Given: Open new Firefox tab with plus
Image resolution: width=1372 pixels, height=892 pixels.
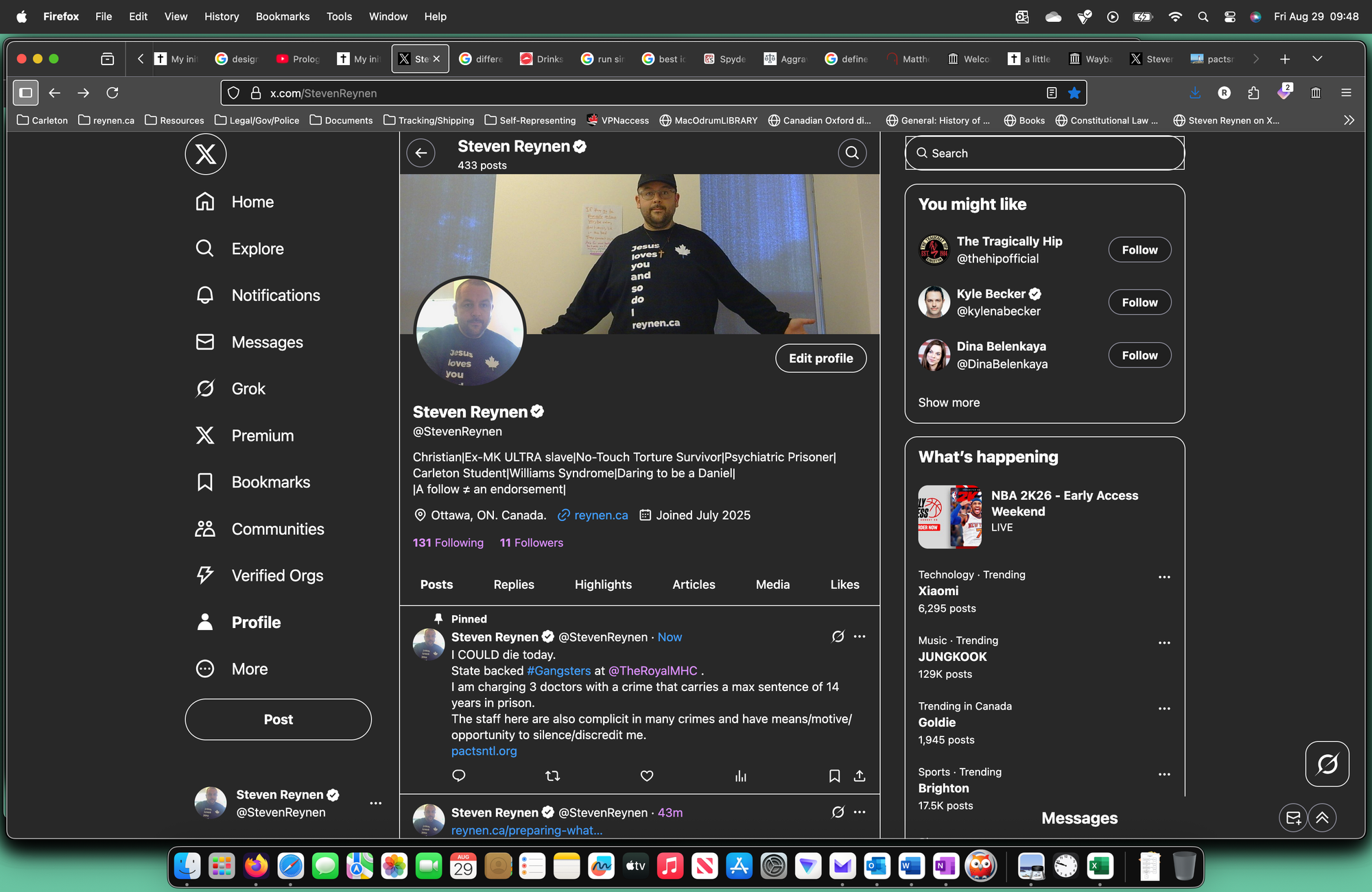Looking at the screenshot, I should coord(1285,59).
